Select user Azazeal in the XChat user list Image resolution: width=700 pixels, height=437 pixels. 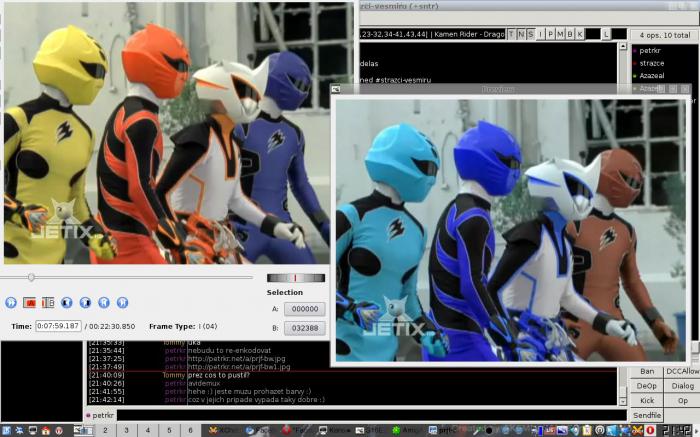tap(652, 75)
